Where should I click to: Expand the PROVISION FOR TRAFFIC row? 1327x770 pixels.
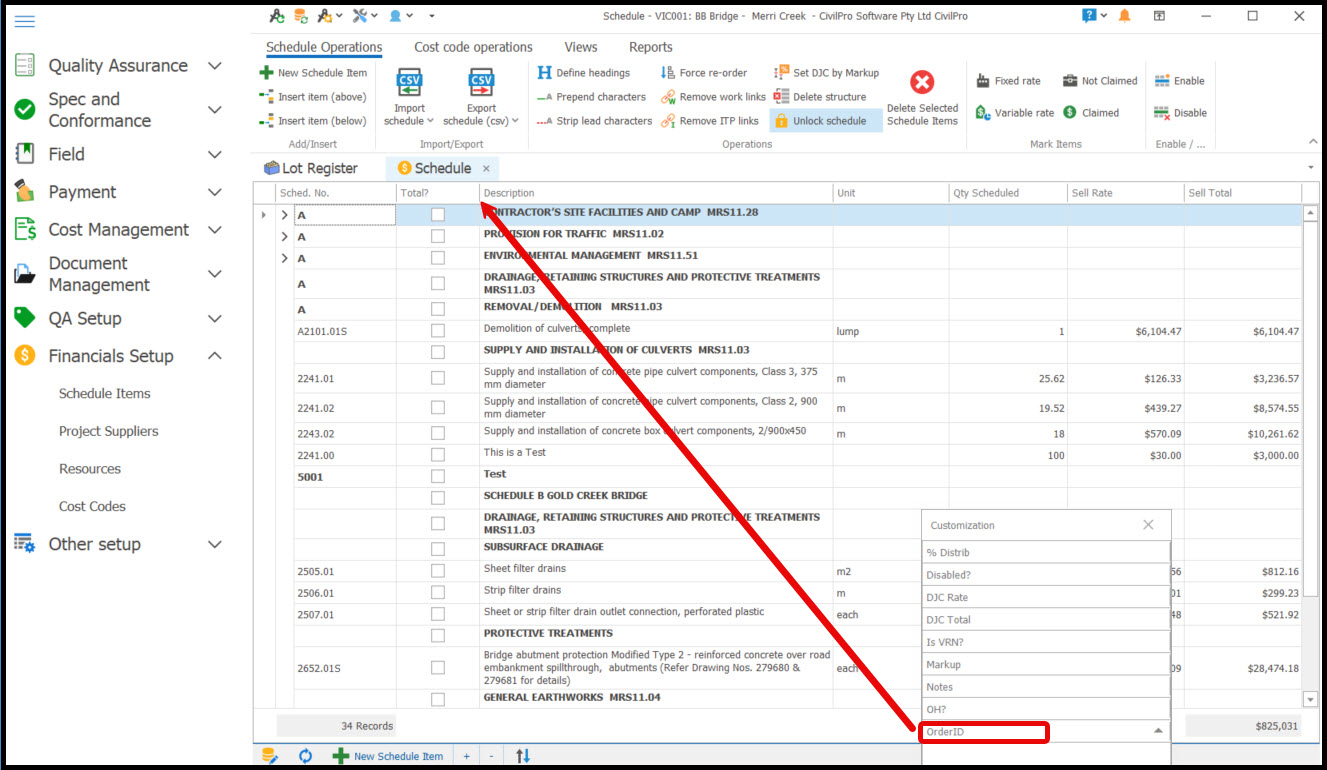[x=284, y=237]
